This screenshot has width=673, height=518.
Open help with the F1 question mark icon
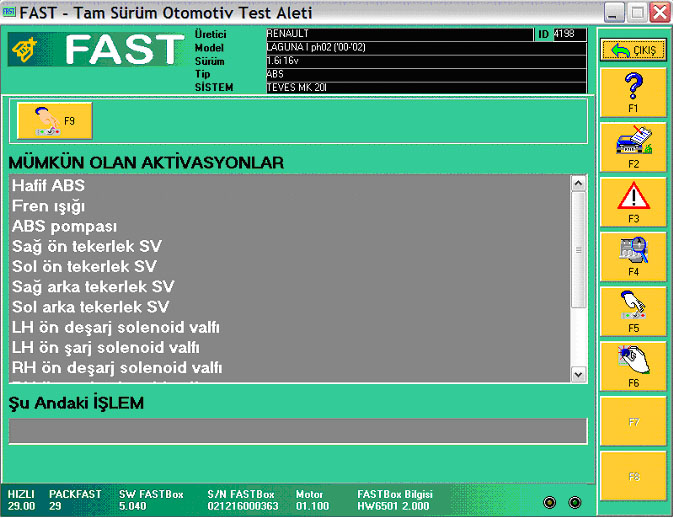pyautogui.click(x=632, y=92)
